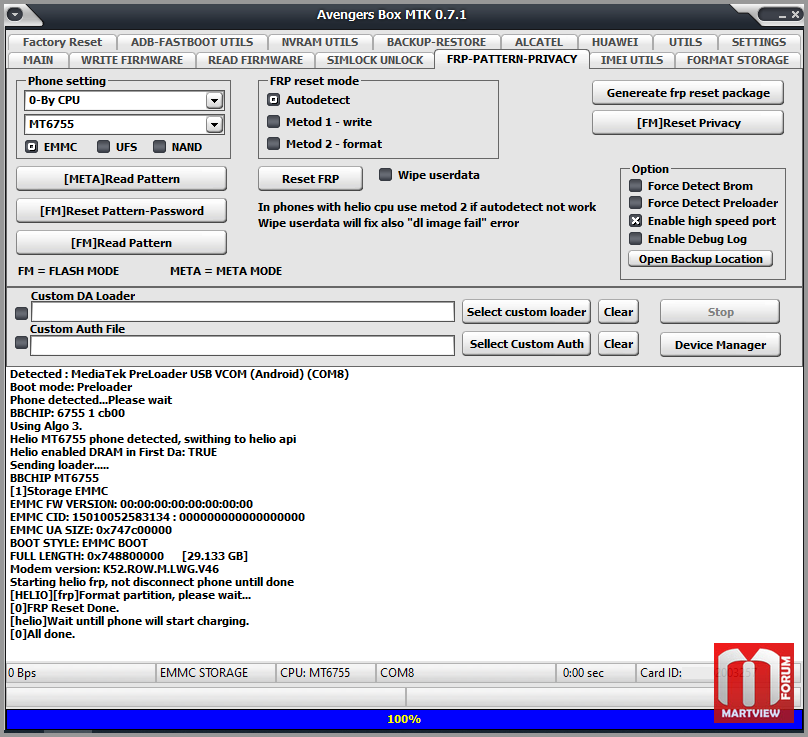Clear the Custom DA Loader path
This screenshot has height=737, width=808.
click(618, 312)
